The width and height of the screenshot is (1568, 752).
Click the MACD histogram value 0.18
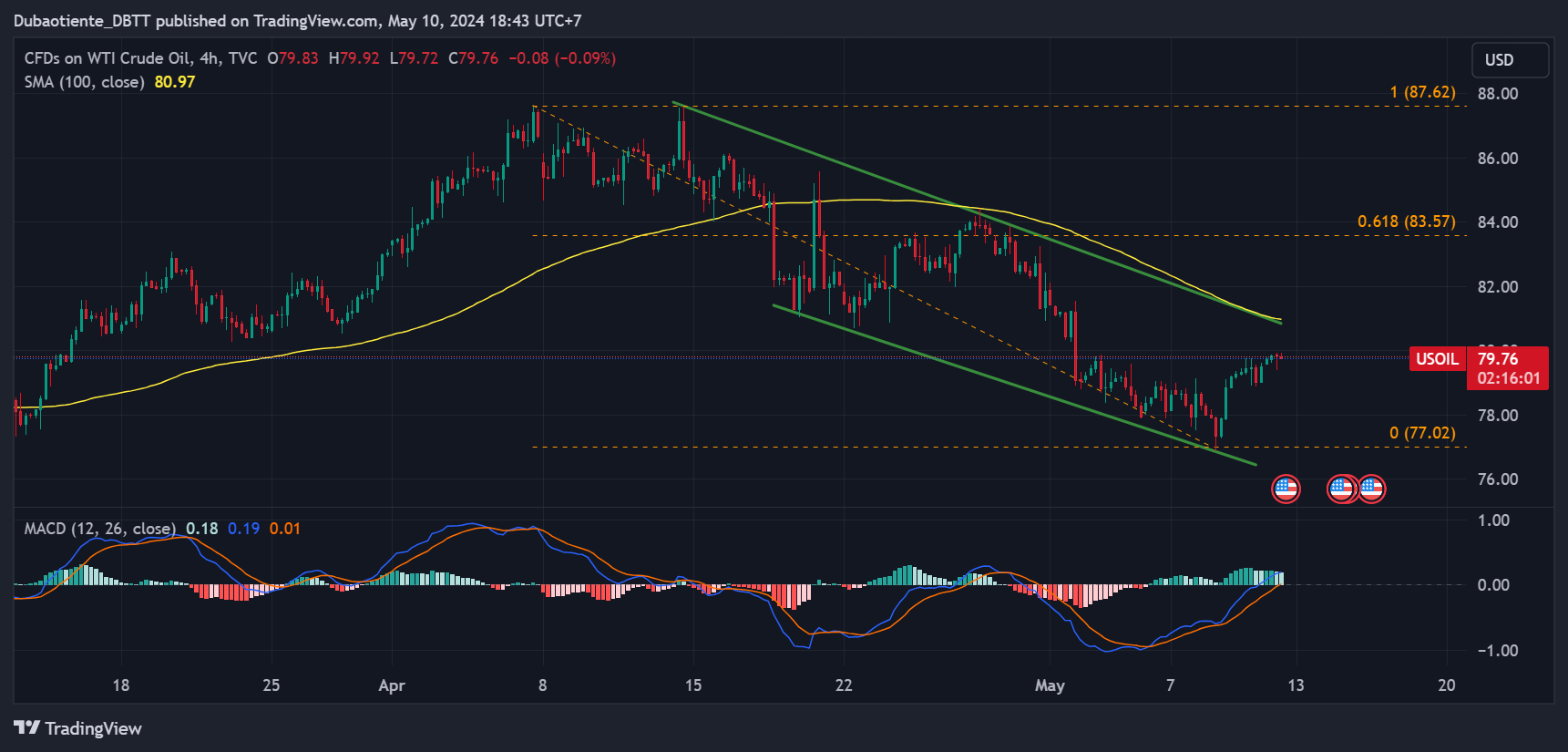(x=202, y=529)
